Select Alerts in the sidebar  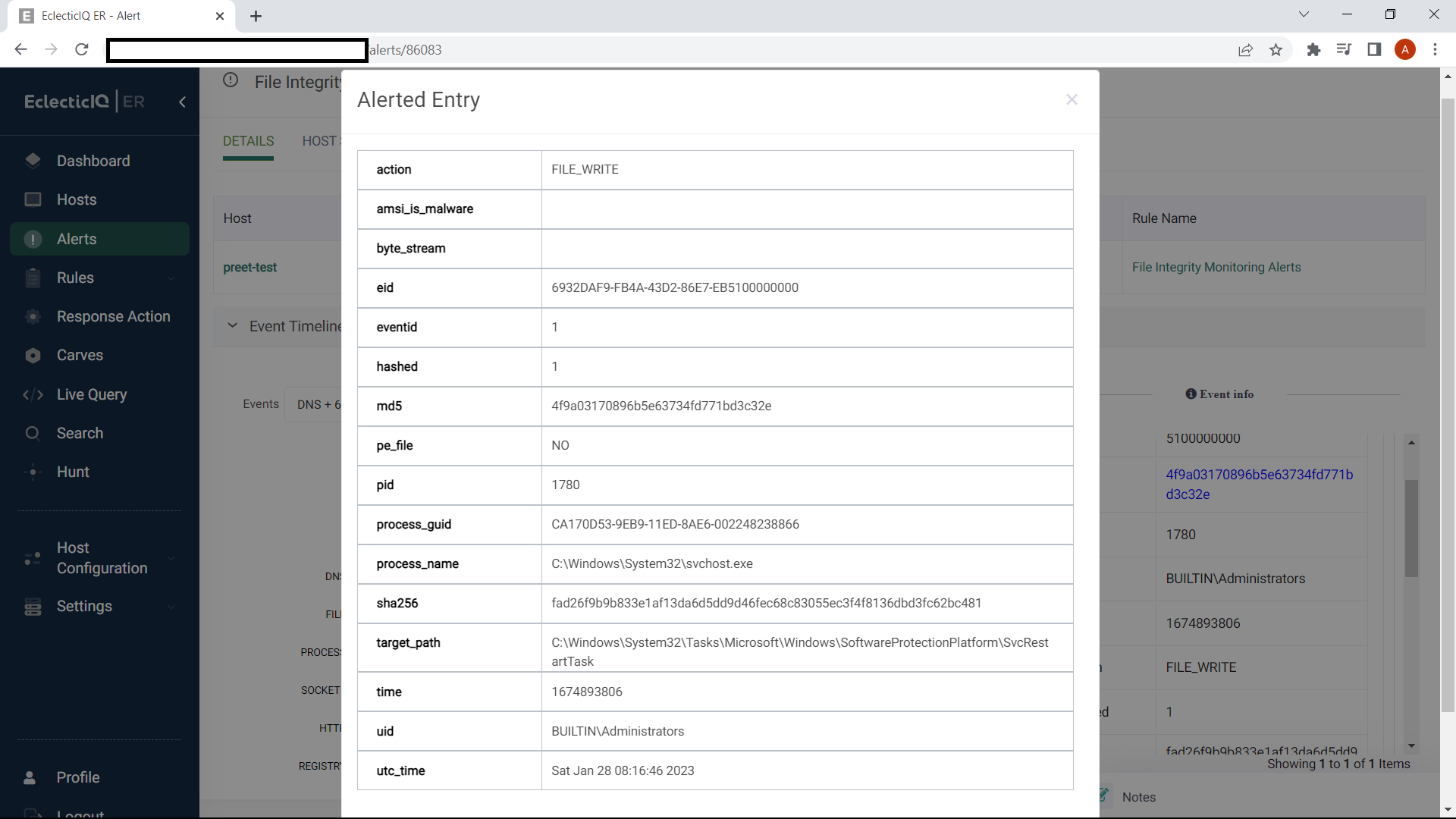point(77,239)
